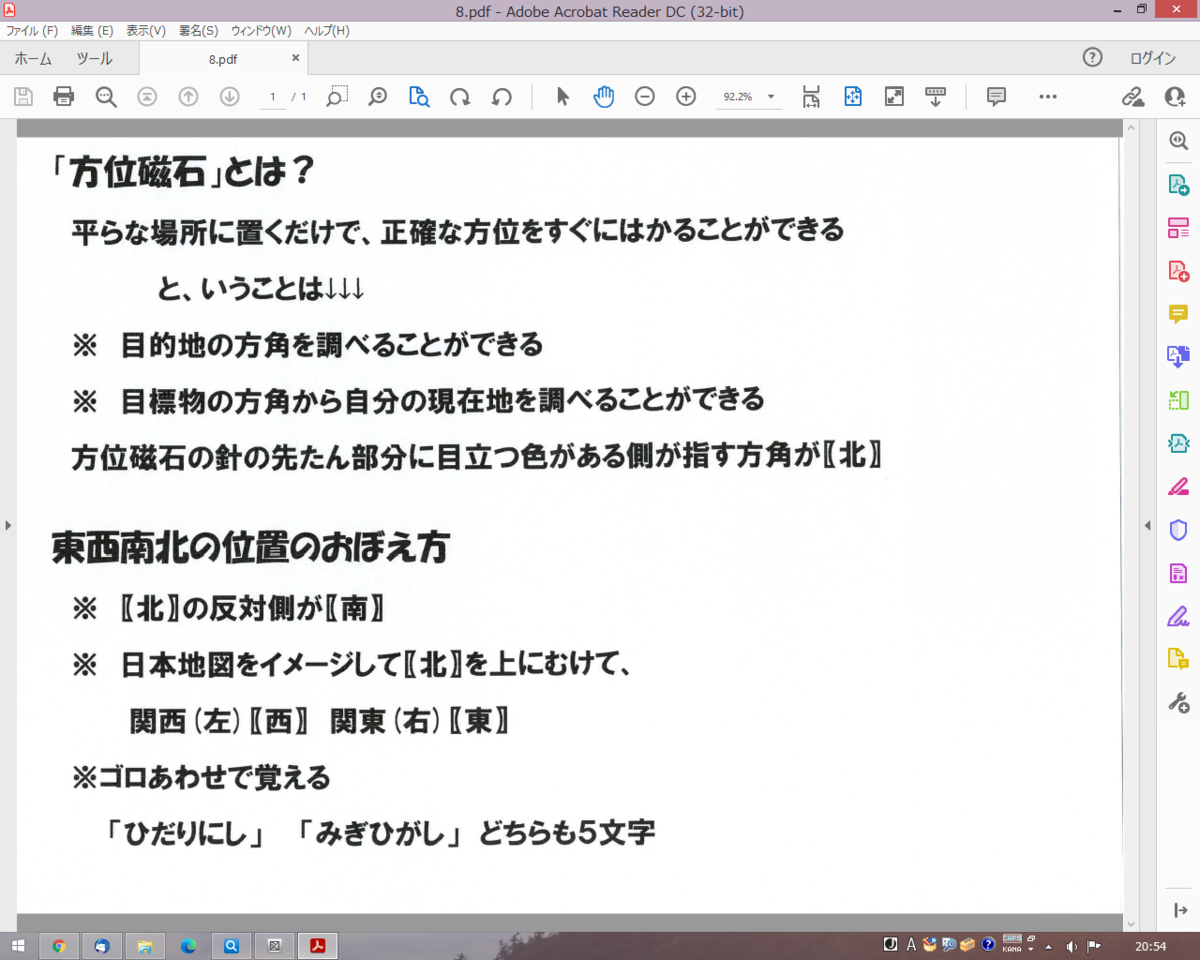The height and width of the screenshot is (960, 1200).
Task: Open the purple Fill & Sign tool
Action: click(x=1178, y=616)
